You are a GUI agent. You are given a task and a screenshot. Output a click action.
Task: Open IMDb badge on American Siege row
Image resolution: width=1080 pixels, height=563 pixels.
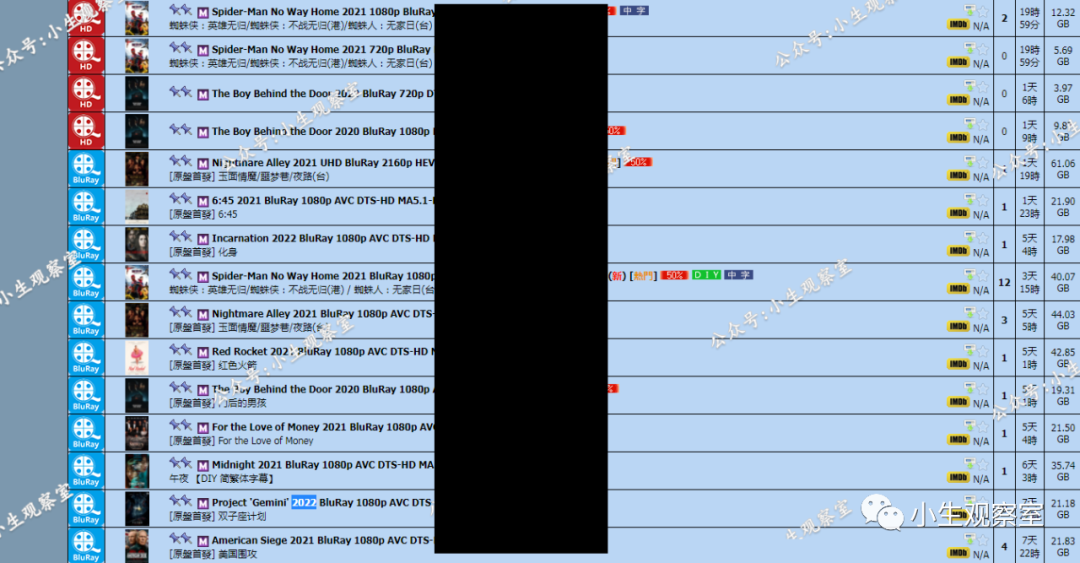tap(958, 553)
